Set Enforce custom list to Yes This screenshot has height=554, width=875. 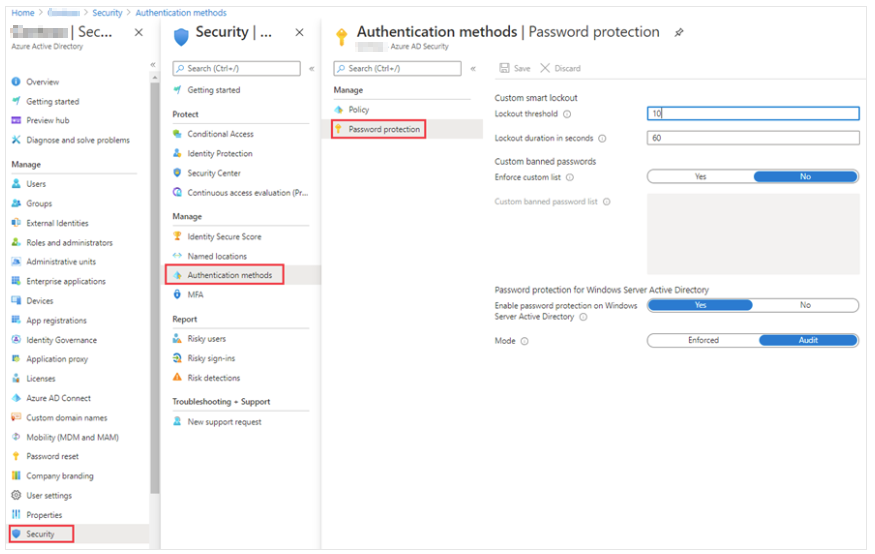(700, 177)
